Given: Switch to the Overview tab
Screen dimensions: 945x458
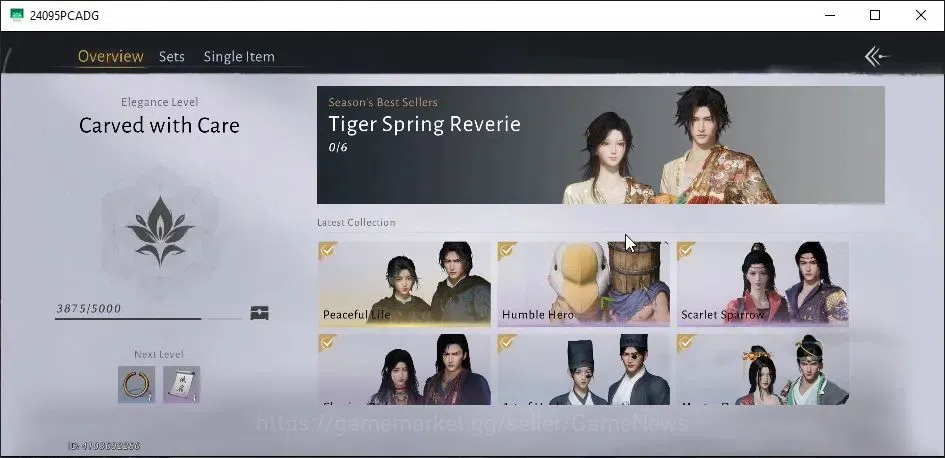Looking at the screenshot, I should (110, 57).
